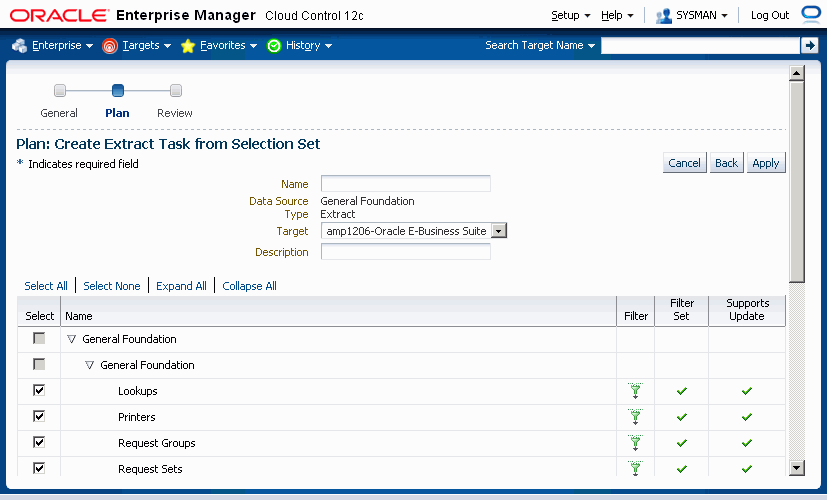The height and width of the screenshot is (500, 827).
Task: Open filter icon for Request Groups row
Action: click(636, 443)
